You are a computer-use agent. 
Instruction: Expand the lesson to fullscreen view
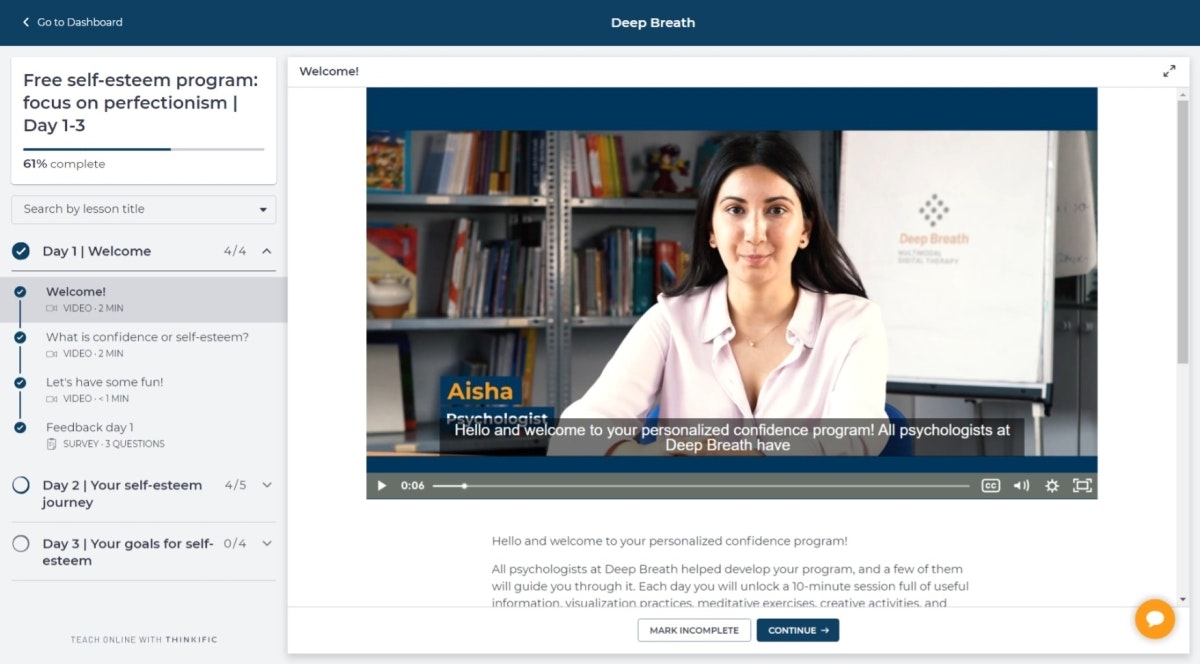tap(1169, 71)
